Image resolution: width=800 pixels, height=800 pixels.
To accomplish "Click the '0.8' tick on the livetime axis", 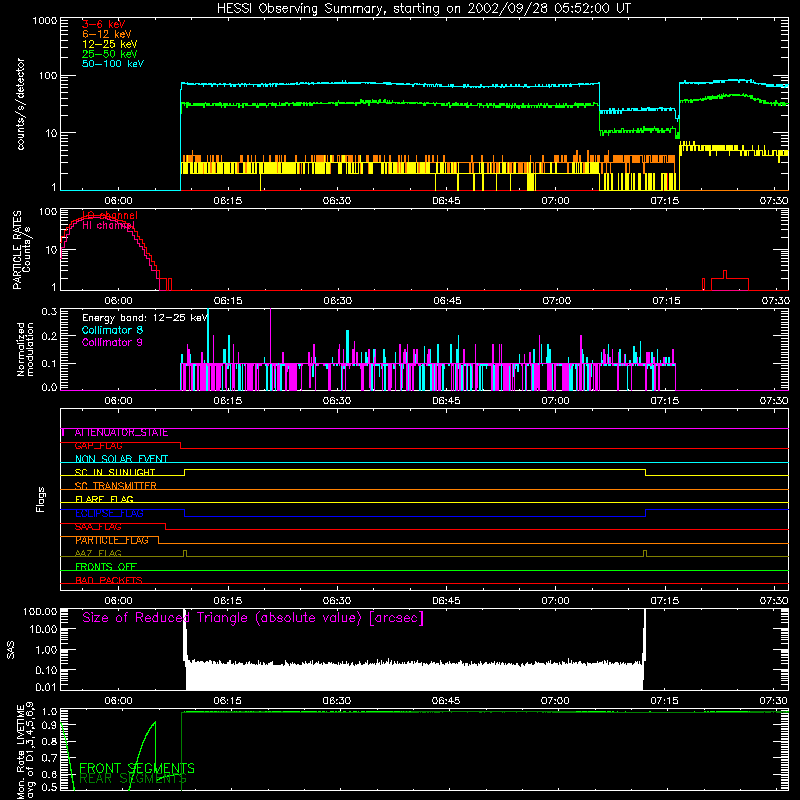I will (x=49, y=741).
